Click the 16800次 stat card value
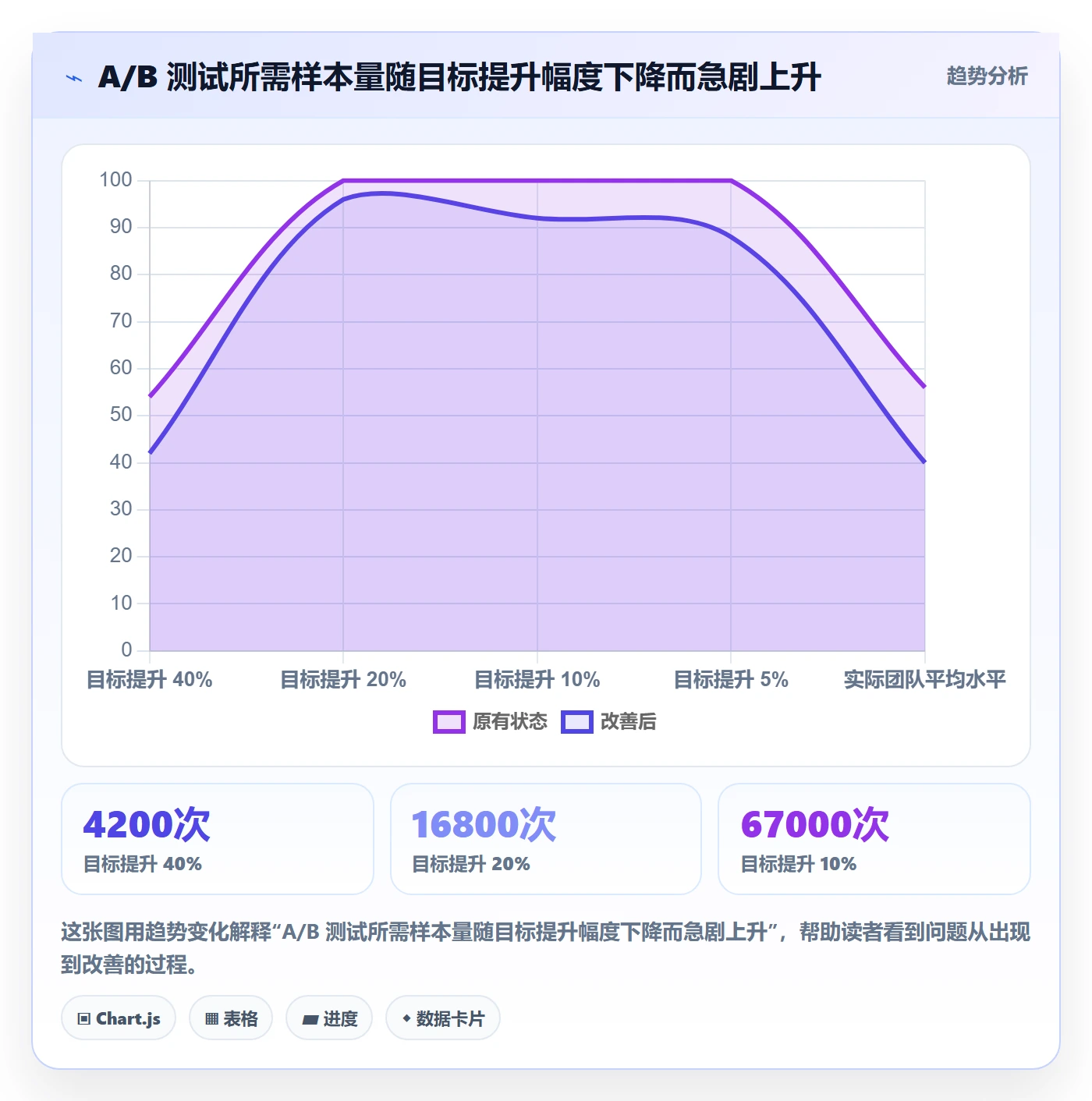The height and width of the screenshot is (1101, 1092). tap(484, 824)
